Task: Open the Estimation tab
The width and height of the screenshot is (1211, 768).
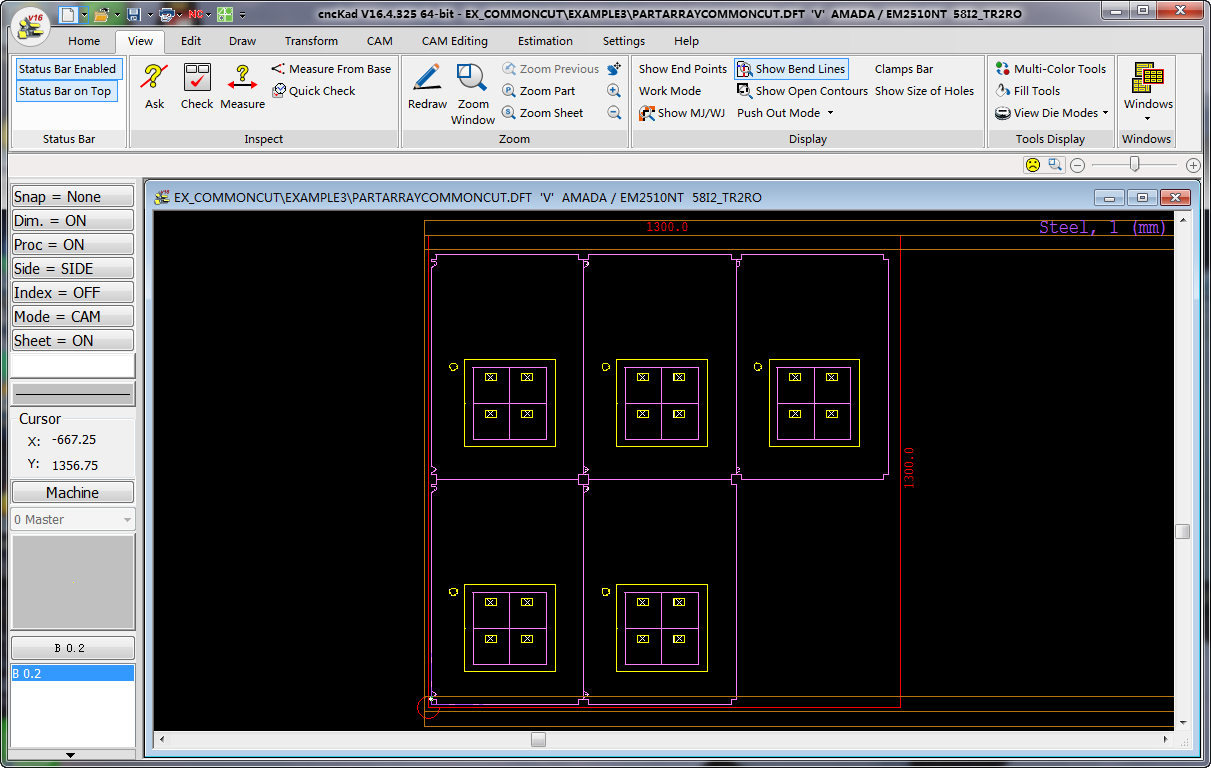Action: click(545, 41)
